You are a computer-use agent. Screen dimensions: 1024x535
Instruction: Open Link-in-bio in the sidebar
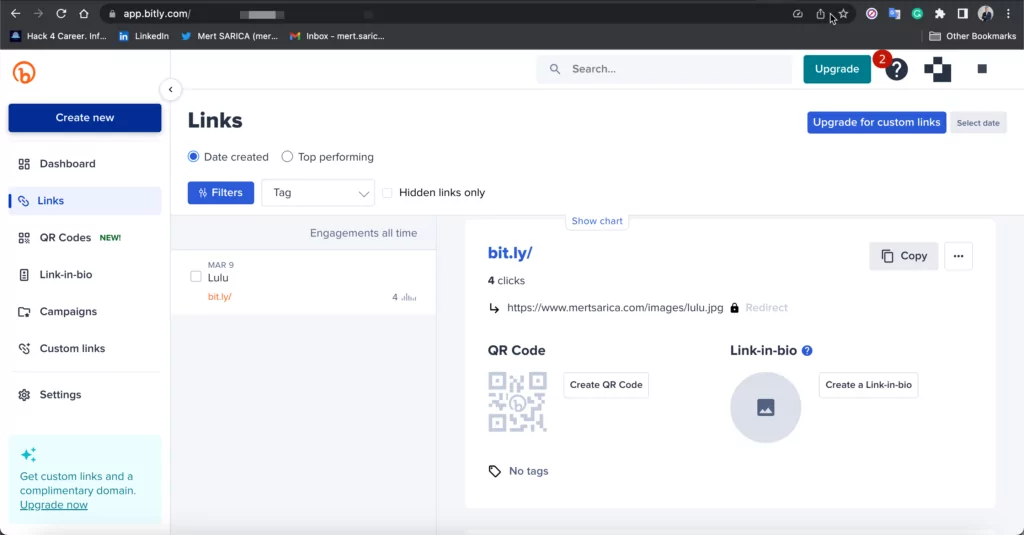pyautogui.click(x=85, y=274)
